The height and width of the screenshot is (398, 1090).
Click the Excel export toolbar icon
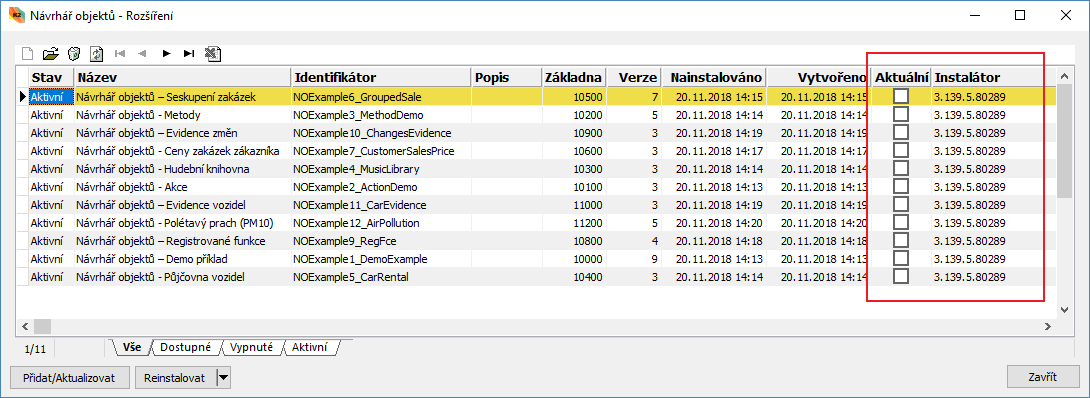point(213,53)
